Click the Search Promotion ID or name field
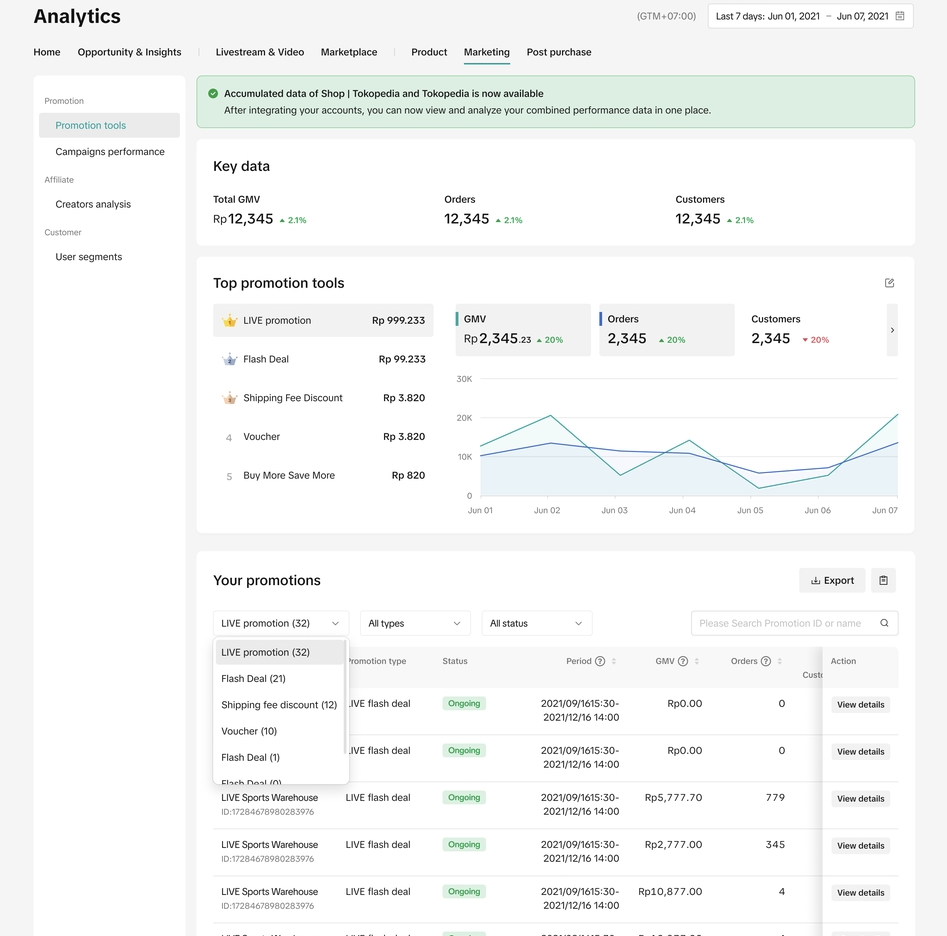 point(780,623)
